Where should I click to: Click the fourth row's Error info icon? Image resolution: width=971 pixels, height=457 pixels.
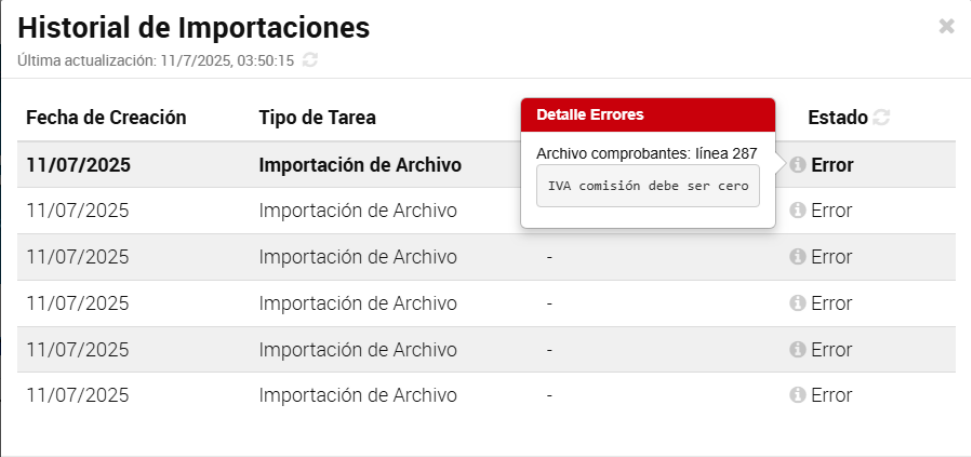[797, 303]
